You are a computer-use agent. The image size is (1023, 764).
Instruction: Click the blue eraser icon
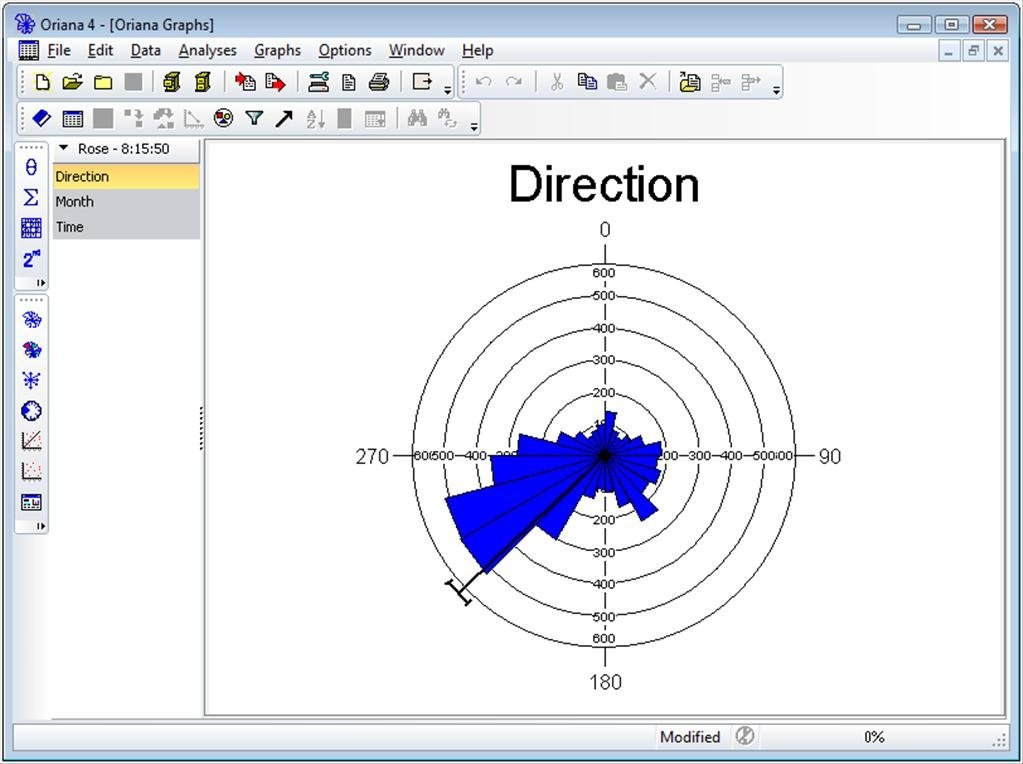coord(41,118)
